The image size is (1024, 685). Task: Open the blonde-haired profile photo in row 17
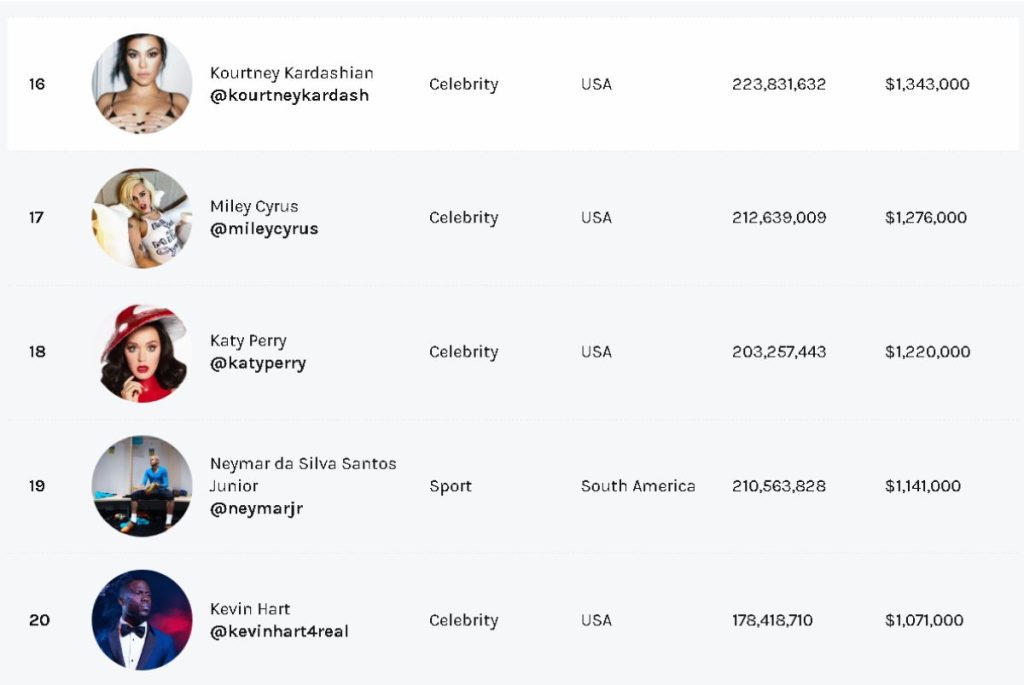pyautogui.click(x=142, y=218)
